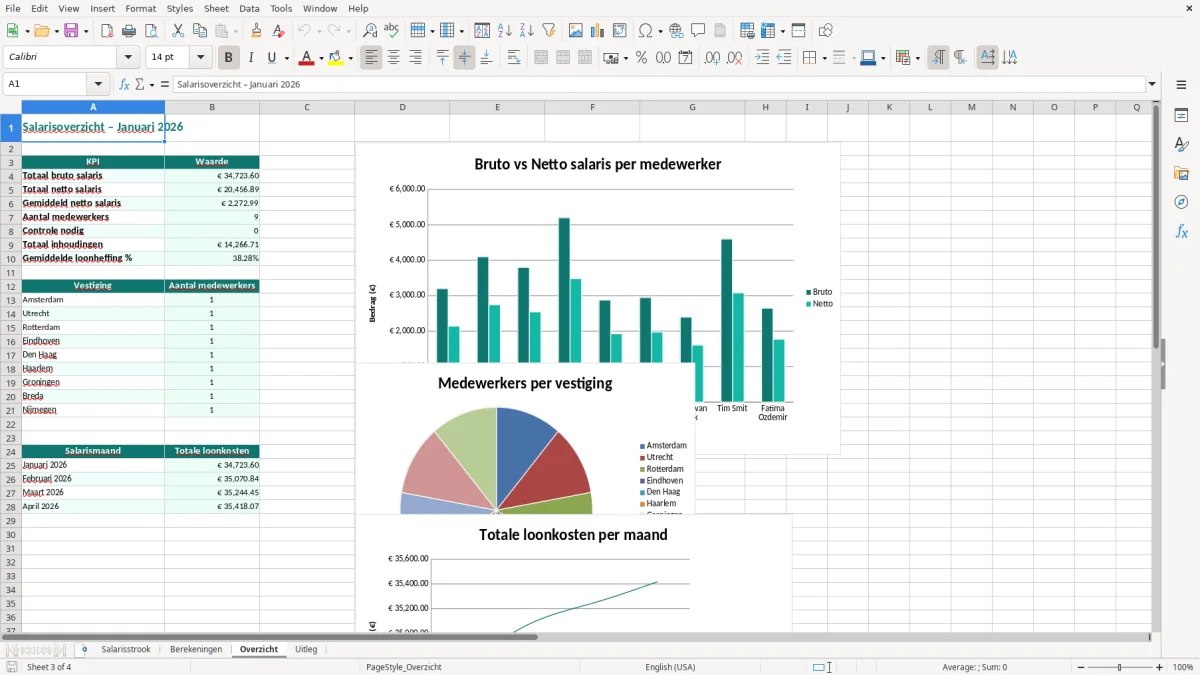This screenshot has width=1200, height=675.
Task: Open the Properties deck in the sidebar
Action: click(1181, 115)
